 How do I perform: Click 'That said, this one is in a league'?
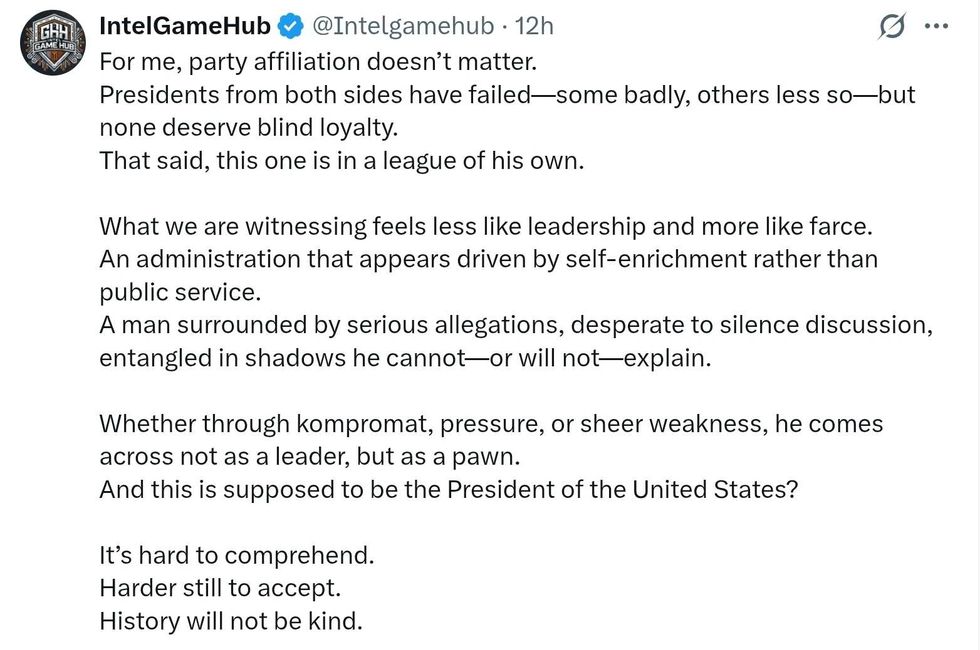[340, 160]
